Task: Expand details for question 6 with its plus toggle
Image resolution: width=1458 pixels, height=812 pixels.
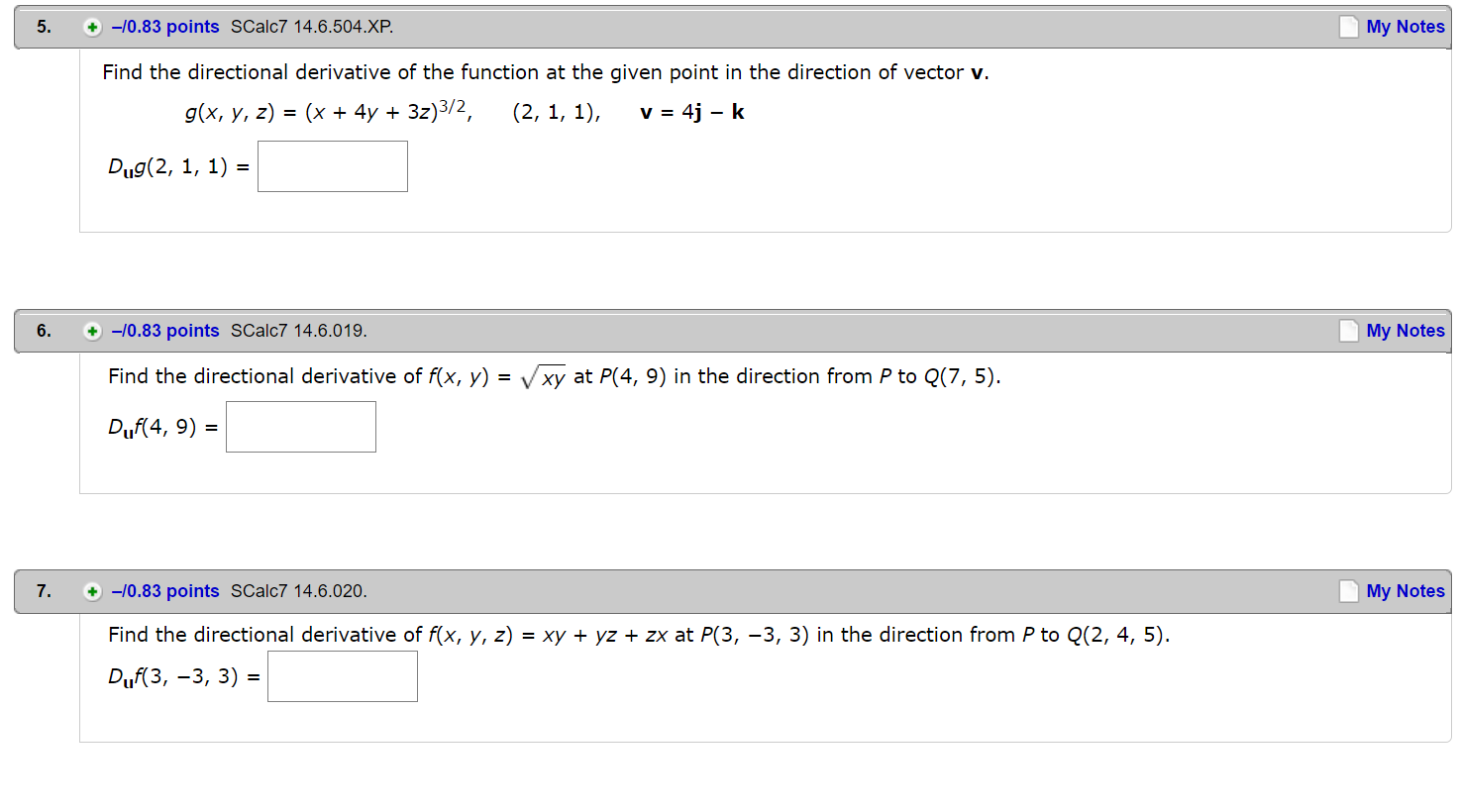Action: (92, 331)
